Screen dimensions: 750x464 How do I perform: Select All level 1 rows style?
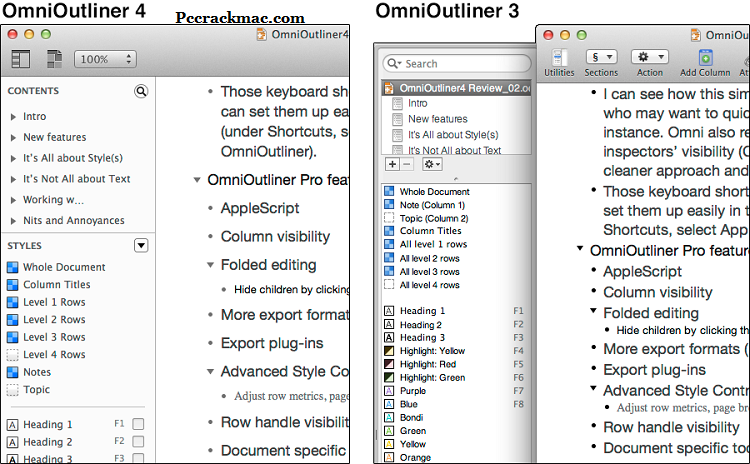(x=433, y=244)
